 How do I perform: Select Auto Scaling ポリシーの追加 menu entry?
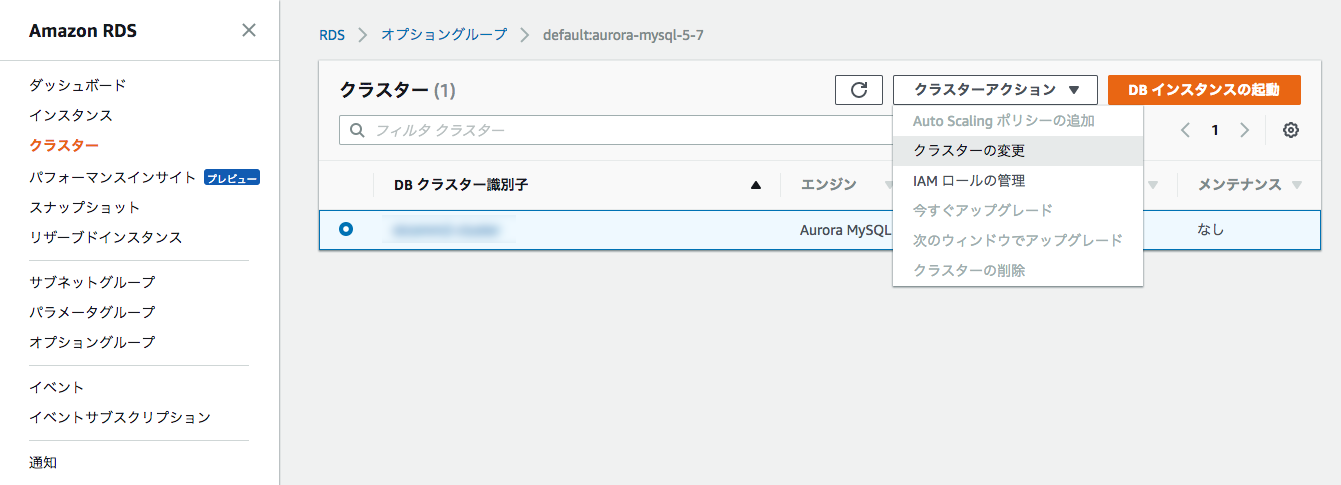point(1018,121)
